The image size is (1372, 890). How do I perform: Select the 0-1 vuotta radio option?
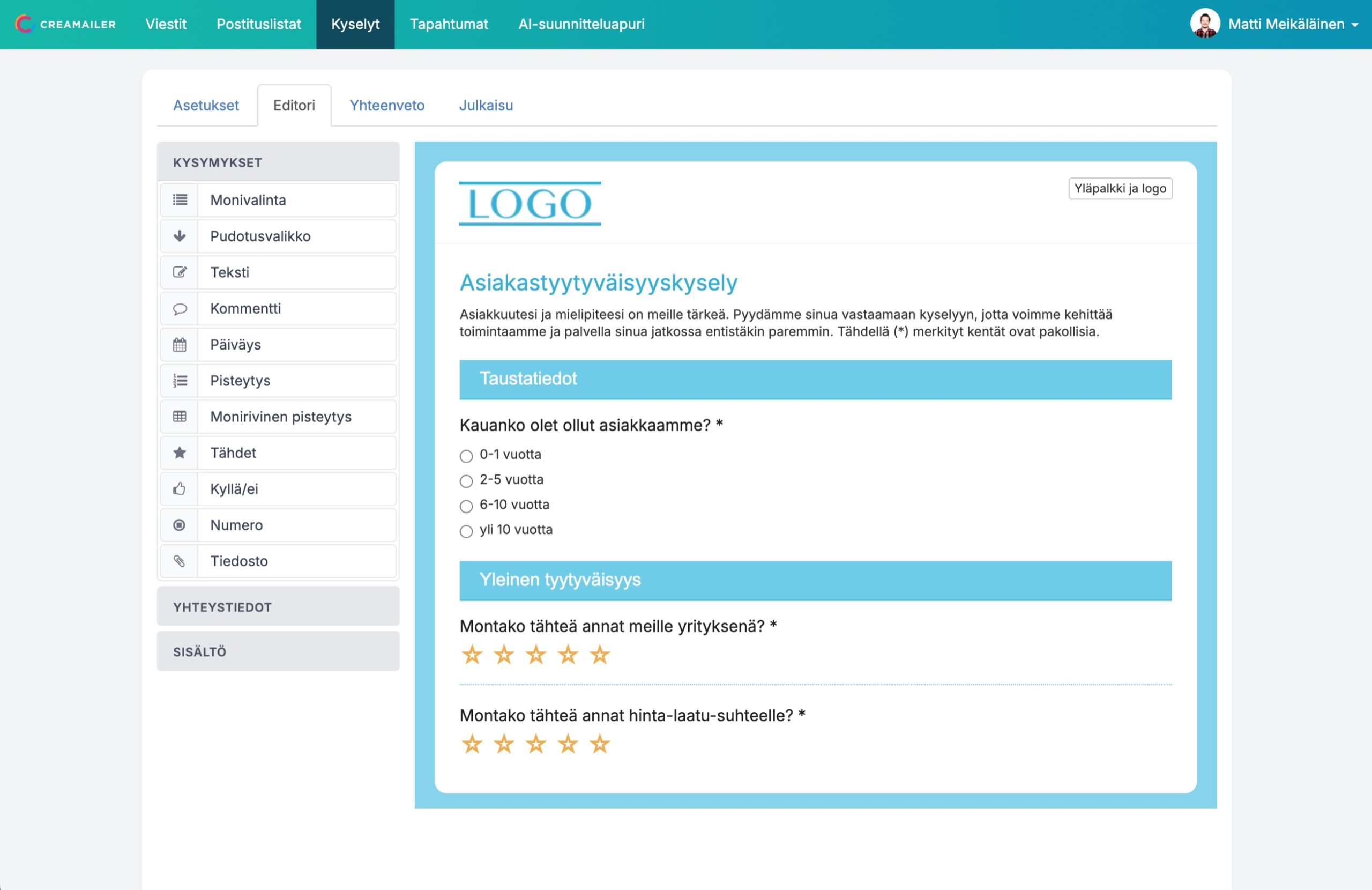coord(466,456)
